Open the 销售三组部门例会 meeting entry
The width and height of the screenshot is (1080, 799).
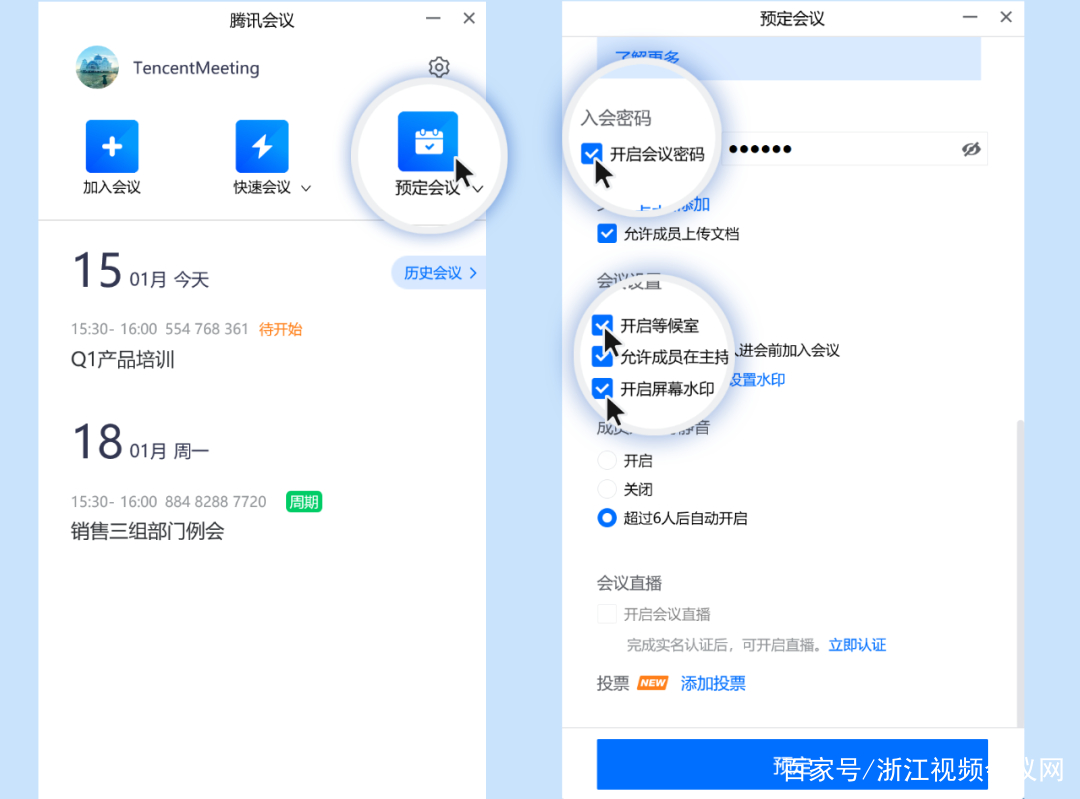click(147, 531)
